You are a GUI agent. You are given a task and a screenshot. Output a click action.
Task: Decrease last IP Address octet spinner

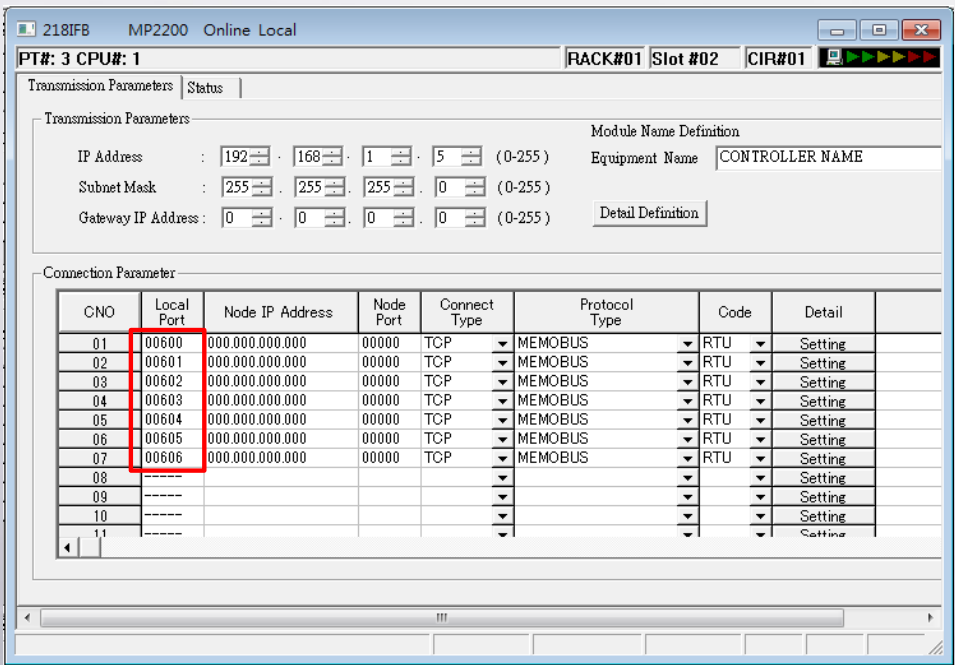click(x=471, y=161)
